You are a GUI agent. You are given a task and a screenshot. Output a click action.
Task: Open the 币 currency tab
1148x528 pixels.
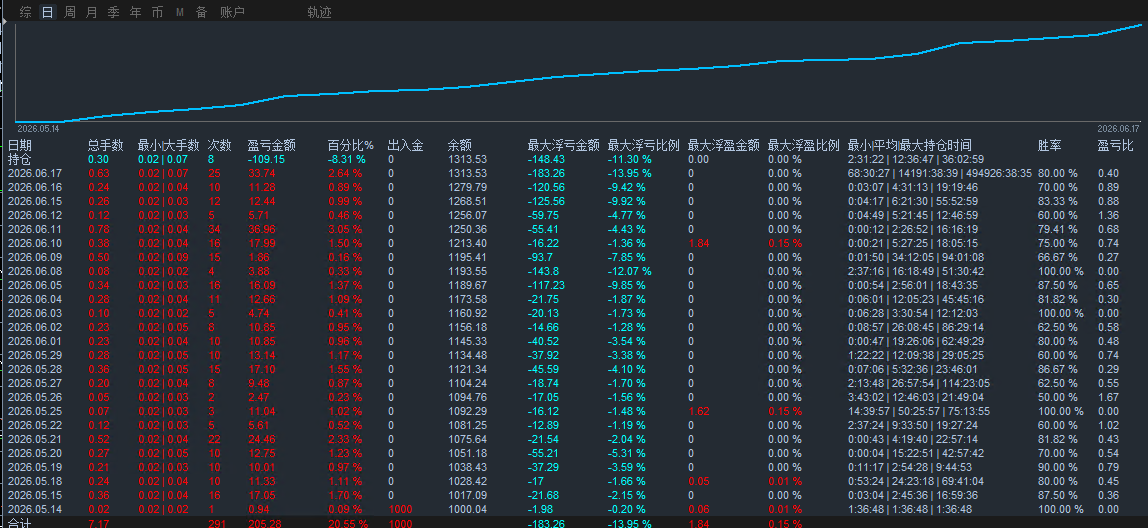point(157,12)
